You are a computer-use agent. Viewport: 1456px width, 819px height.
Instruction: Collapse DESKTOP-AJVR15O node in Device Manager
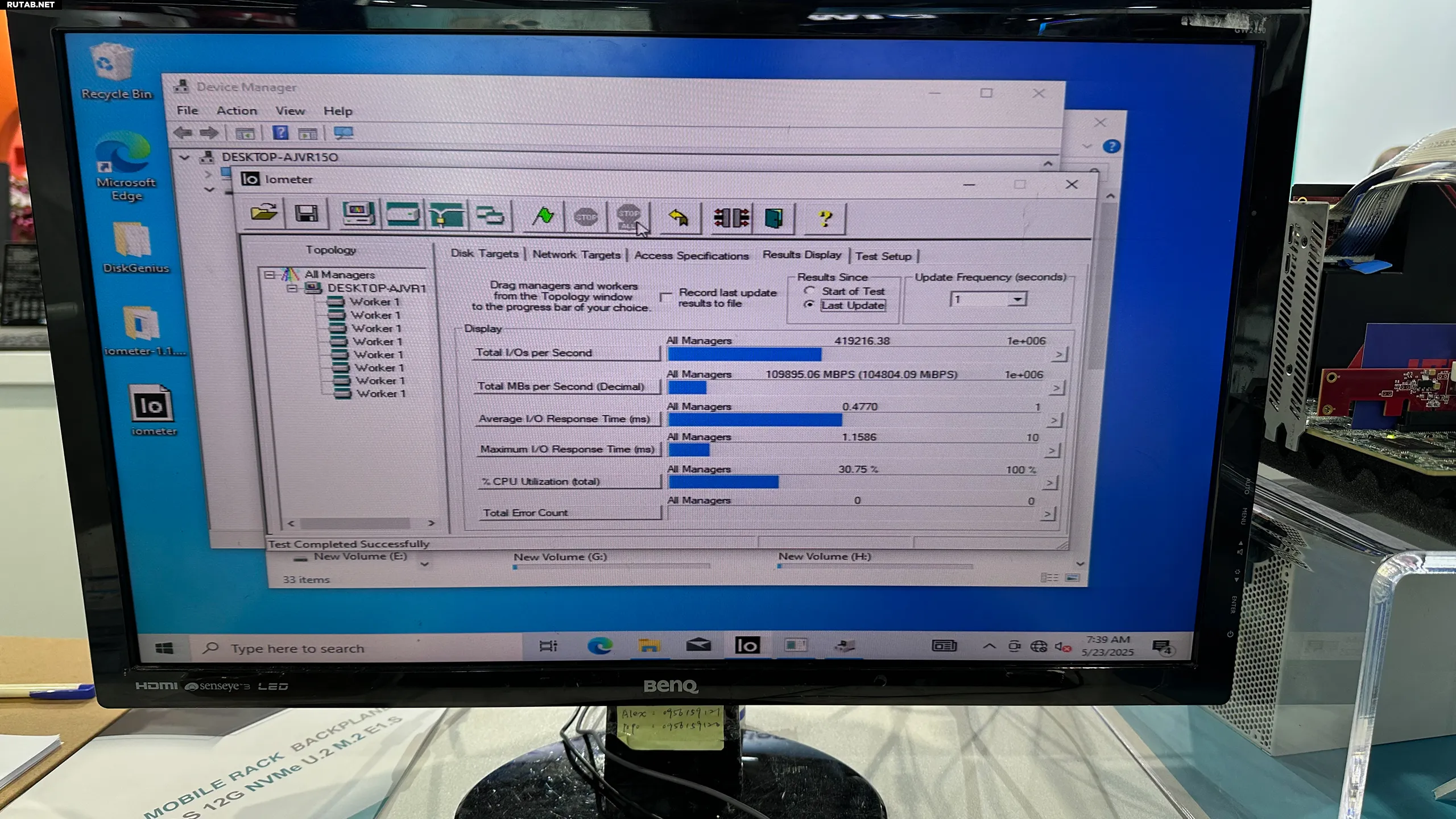(184, 157)
